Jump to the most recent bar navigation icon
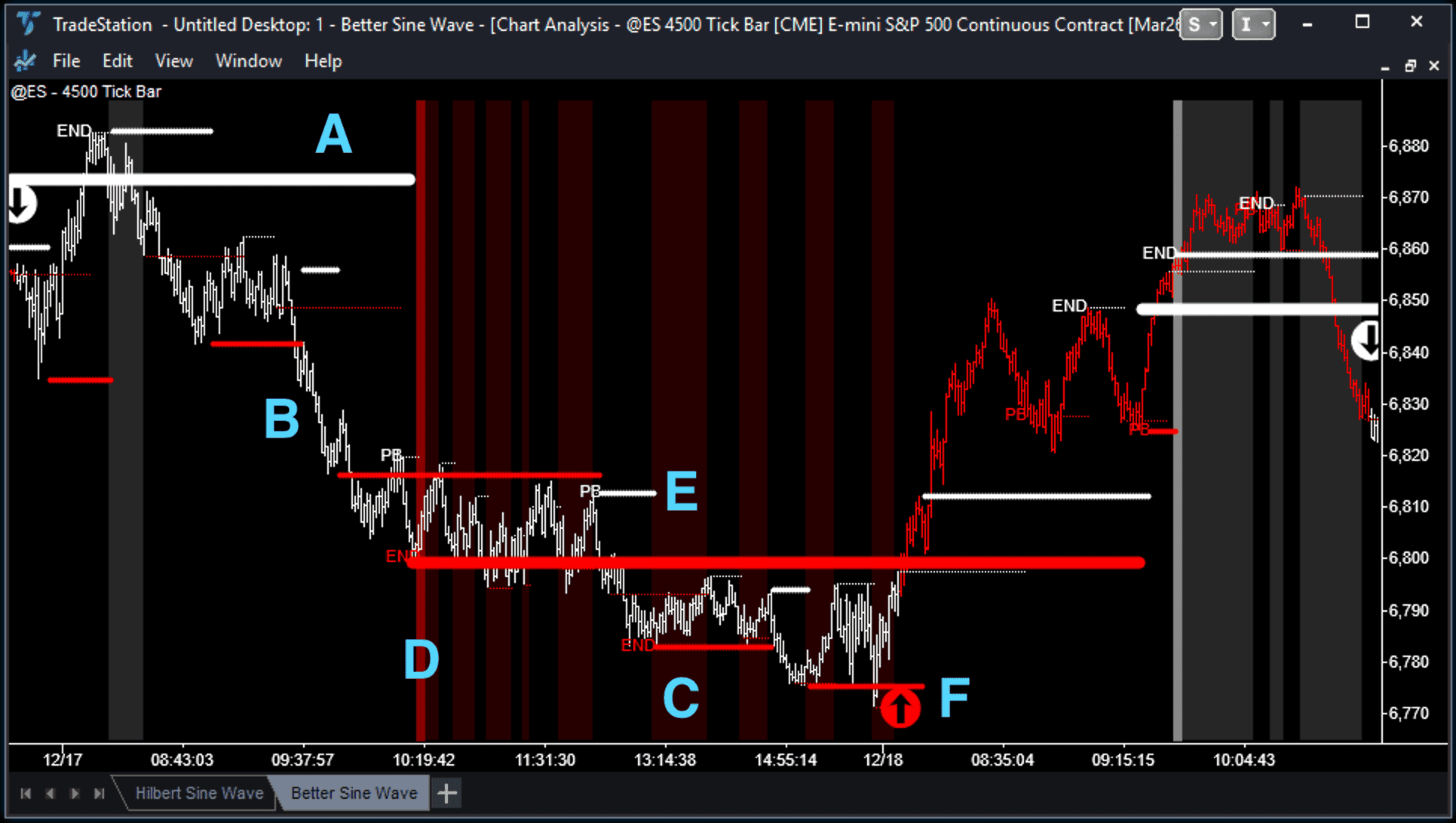The image size is (1456, 823). pyautogui.click(x=99, y=794)
